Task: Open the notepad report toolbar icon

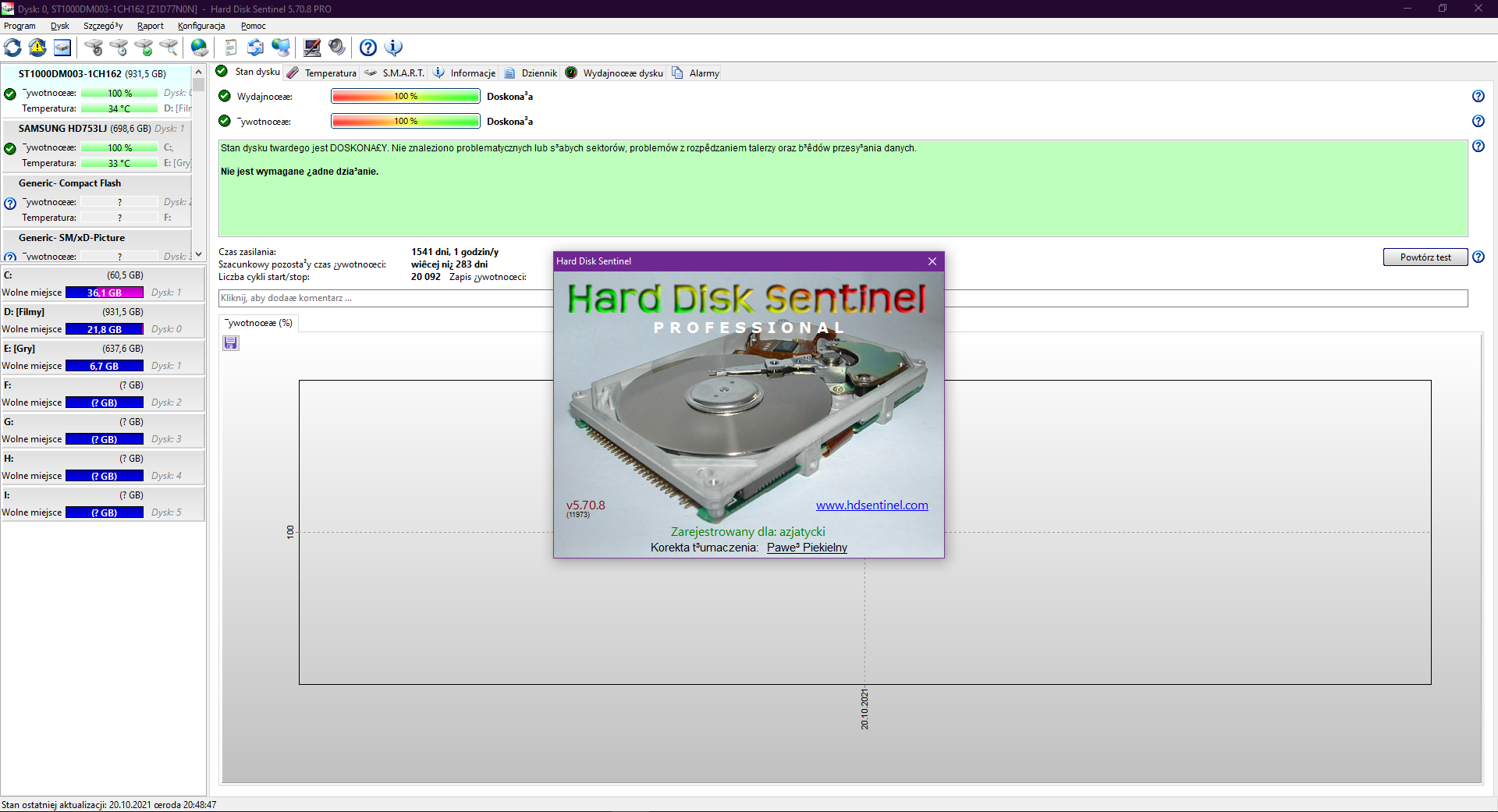Action: tap(230, 48)
